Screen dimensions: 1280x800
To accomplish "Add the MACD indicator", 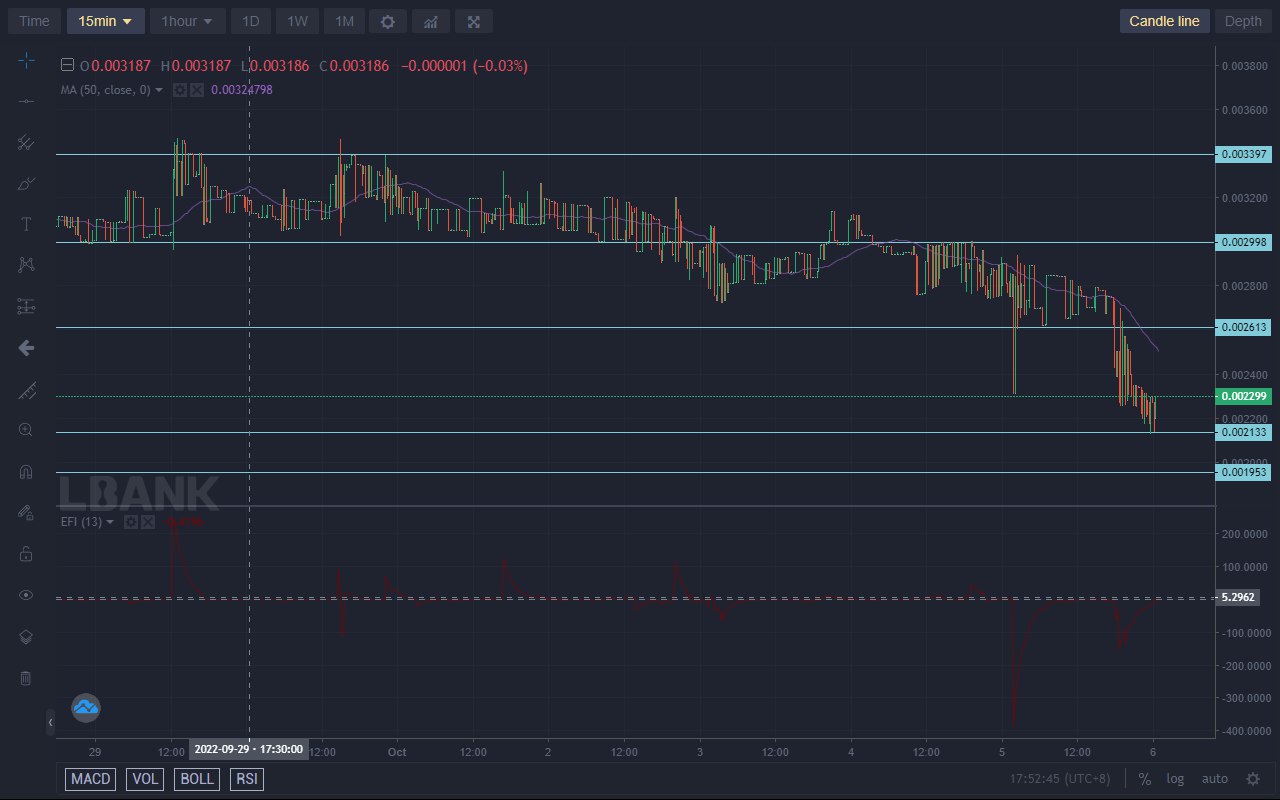I will [x=90, y=779].
